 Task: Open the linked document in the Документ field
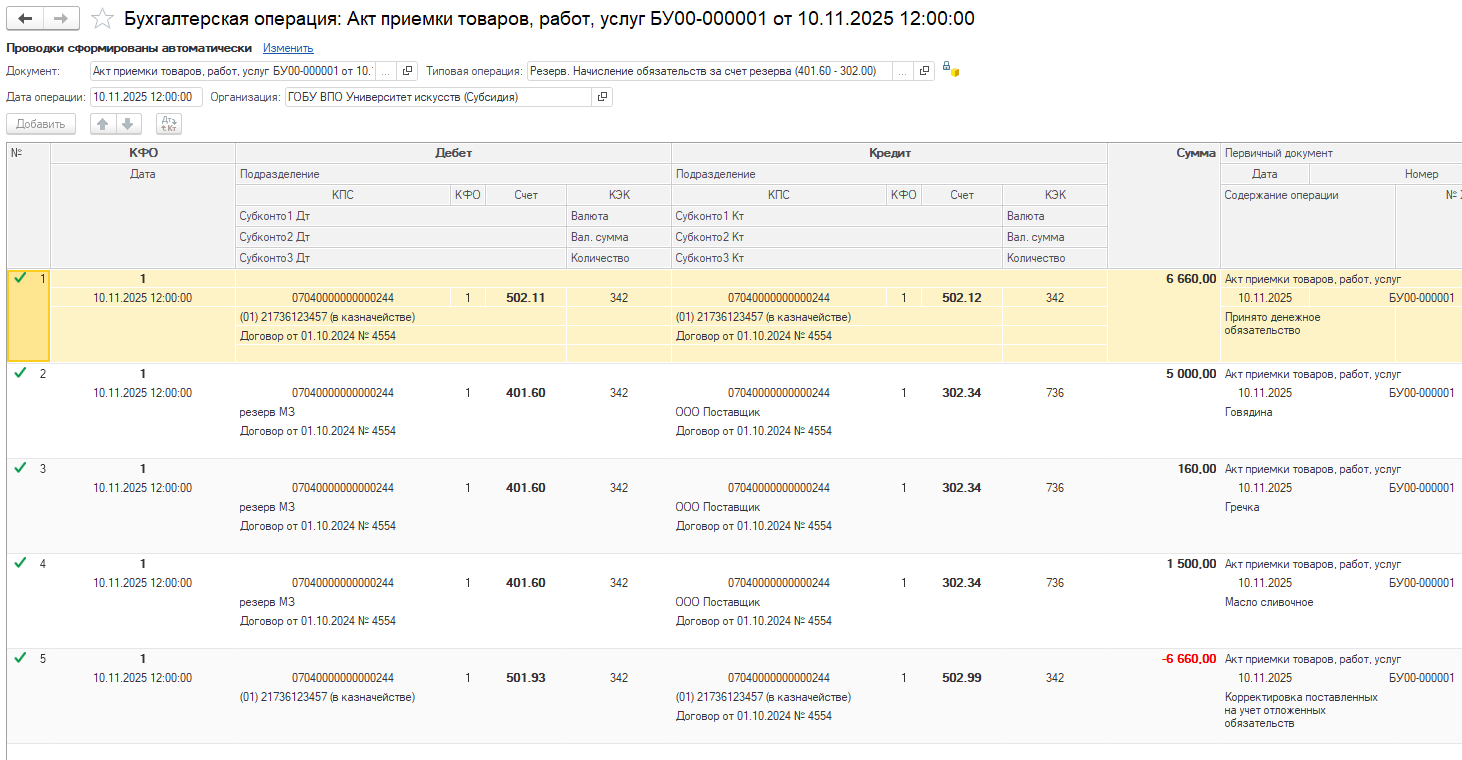point(407,71)
